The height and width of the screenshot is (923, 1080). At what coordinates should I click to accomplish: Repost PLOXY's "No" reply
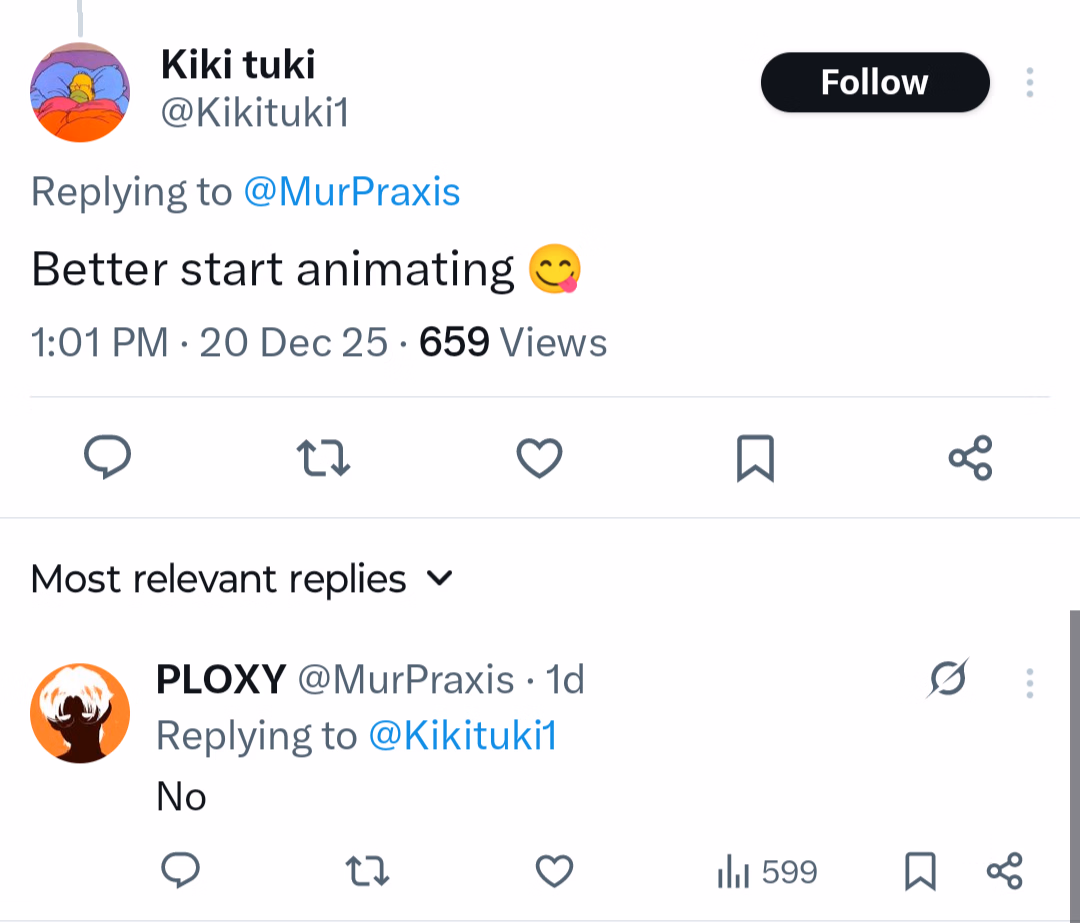click(x=366, y=872)
